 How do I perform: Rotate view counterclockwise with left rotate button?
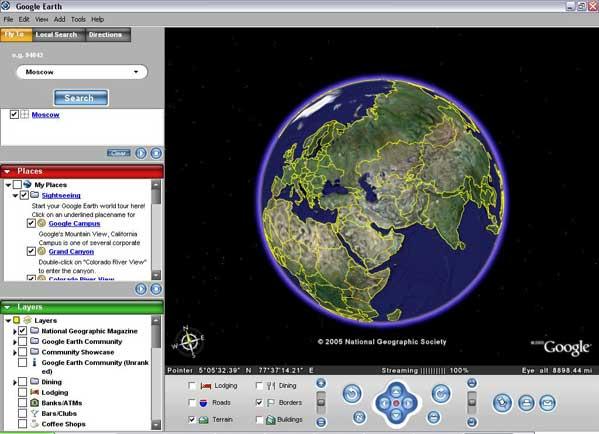(352, 394)
